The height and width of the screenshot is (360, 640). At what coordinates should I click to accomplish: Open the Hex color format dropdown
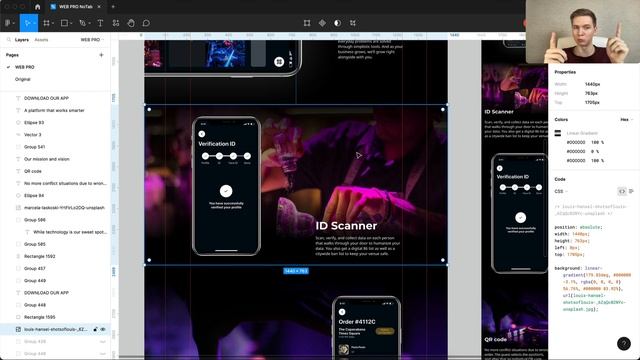627,120
